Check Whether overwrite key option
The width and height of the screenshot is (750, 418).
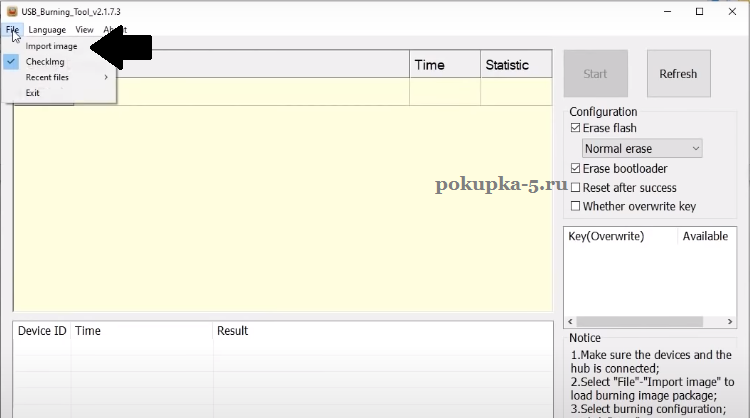[575, 207]
